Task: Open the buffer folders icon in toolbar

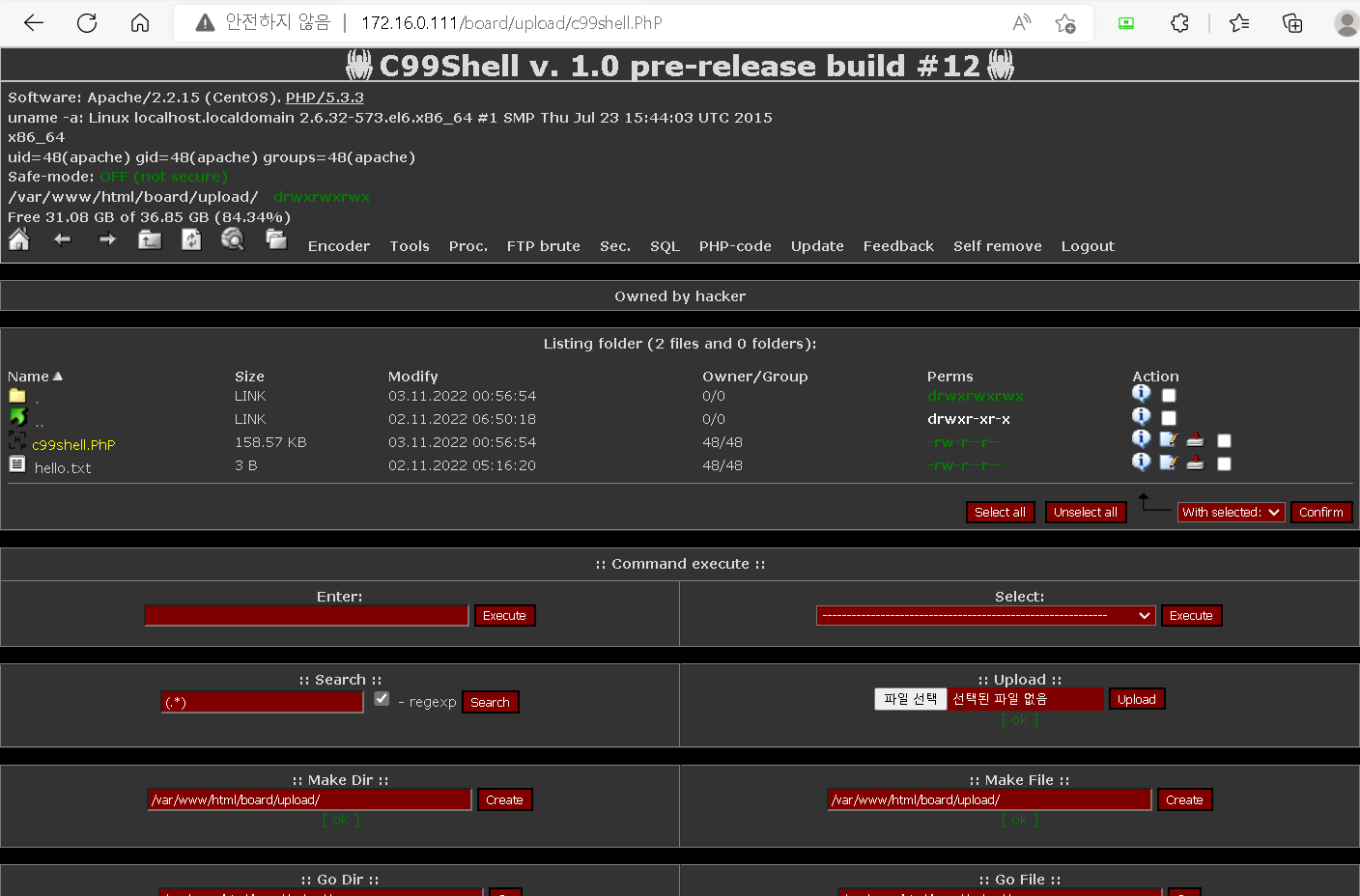Action: tap(276, 239)
